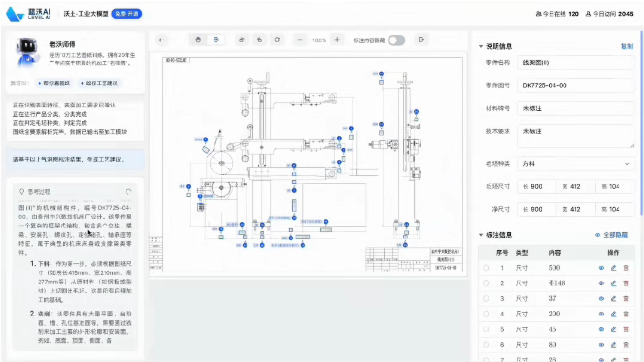Image resolution: width=644 pixels, height=362 pixels.
Task: Click the zoom out minus button
Action: tap(300, 40)
